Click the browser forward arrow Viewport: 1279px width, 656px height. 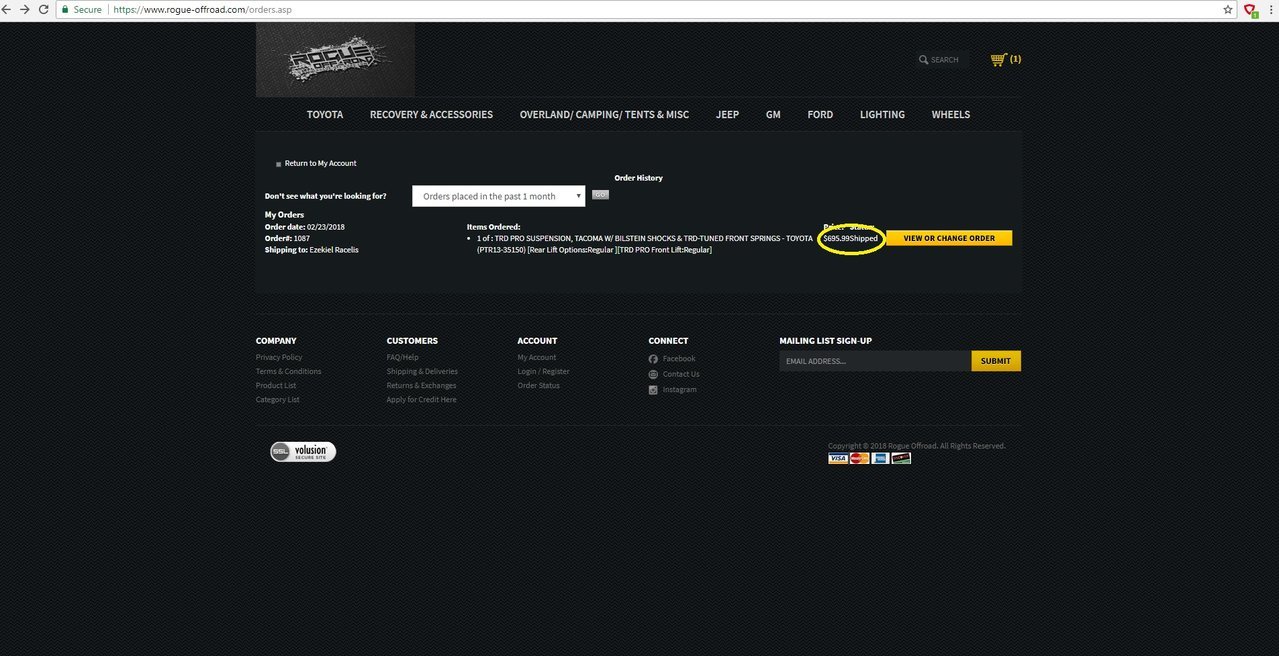[x=25, y=9]
